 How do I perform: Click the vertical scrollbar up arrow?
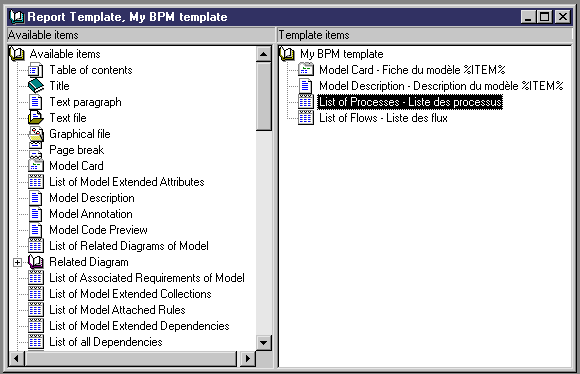tap(263, 54)
